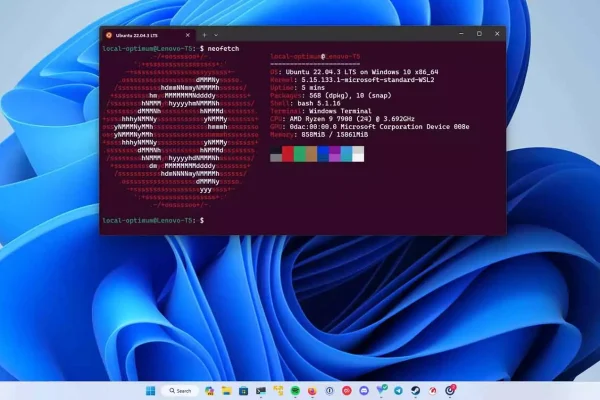Maximize the Windows Terminal window
Viewport: 600px width, 400px height.
click(479, 34)
